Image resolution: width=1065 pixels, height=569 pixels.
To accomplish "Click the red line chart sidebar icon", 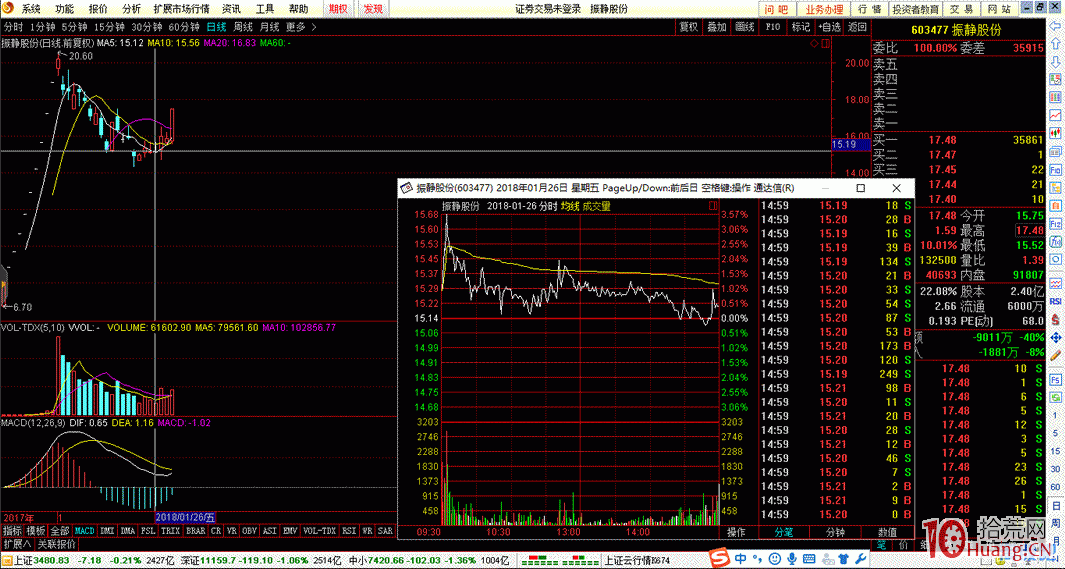I will [1055, 115].
